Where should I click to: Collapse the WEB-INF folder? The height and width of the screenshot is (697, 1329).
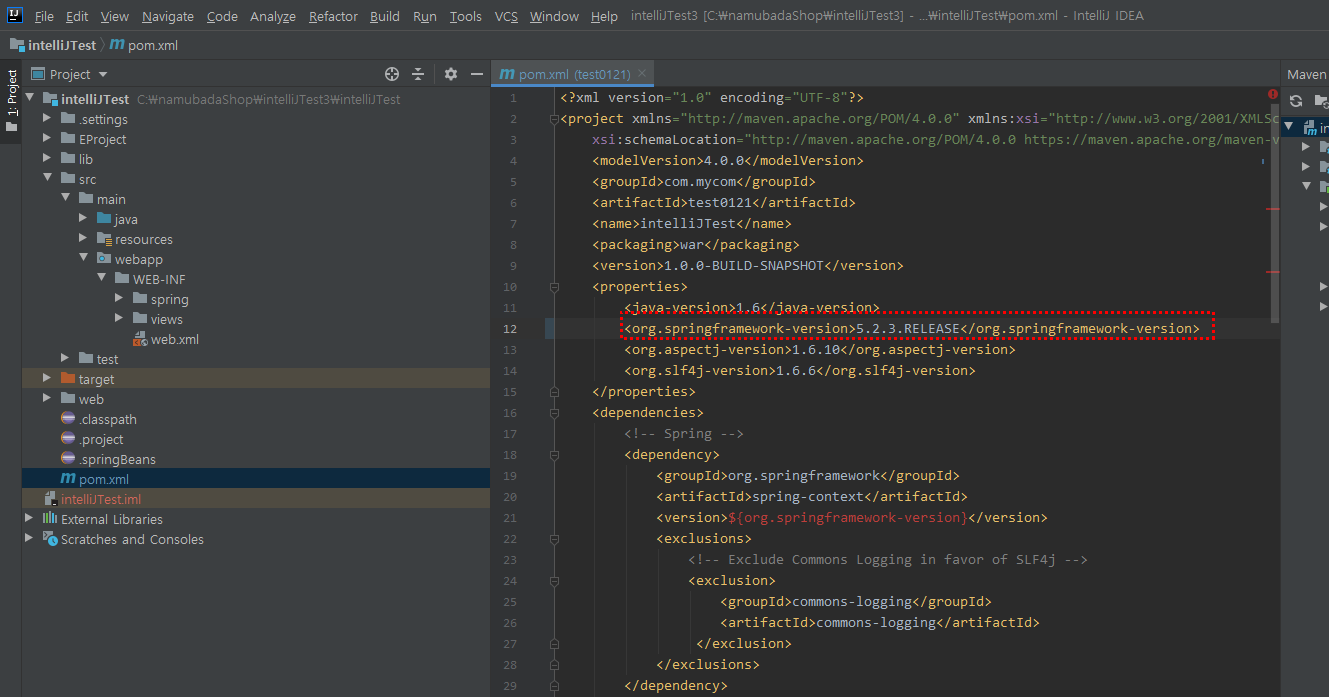(101, 279)
